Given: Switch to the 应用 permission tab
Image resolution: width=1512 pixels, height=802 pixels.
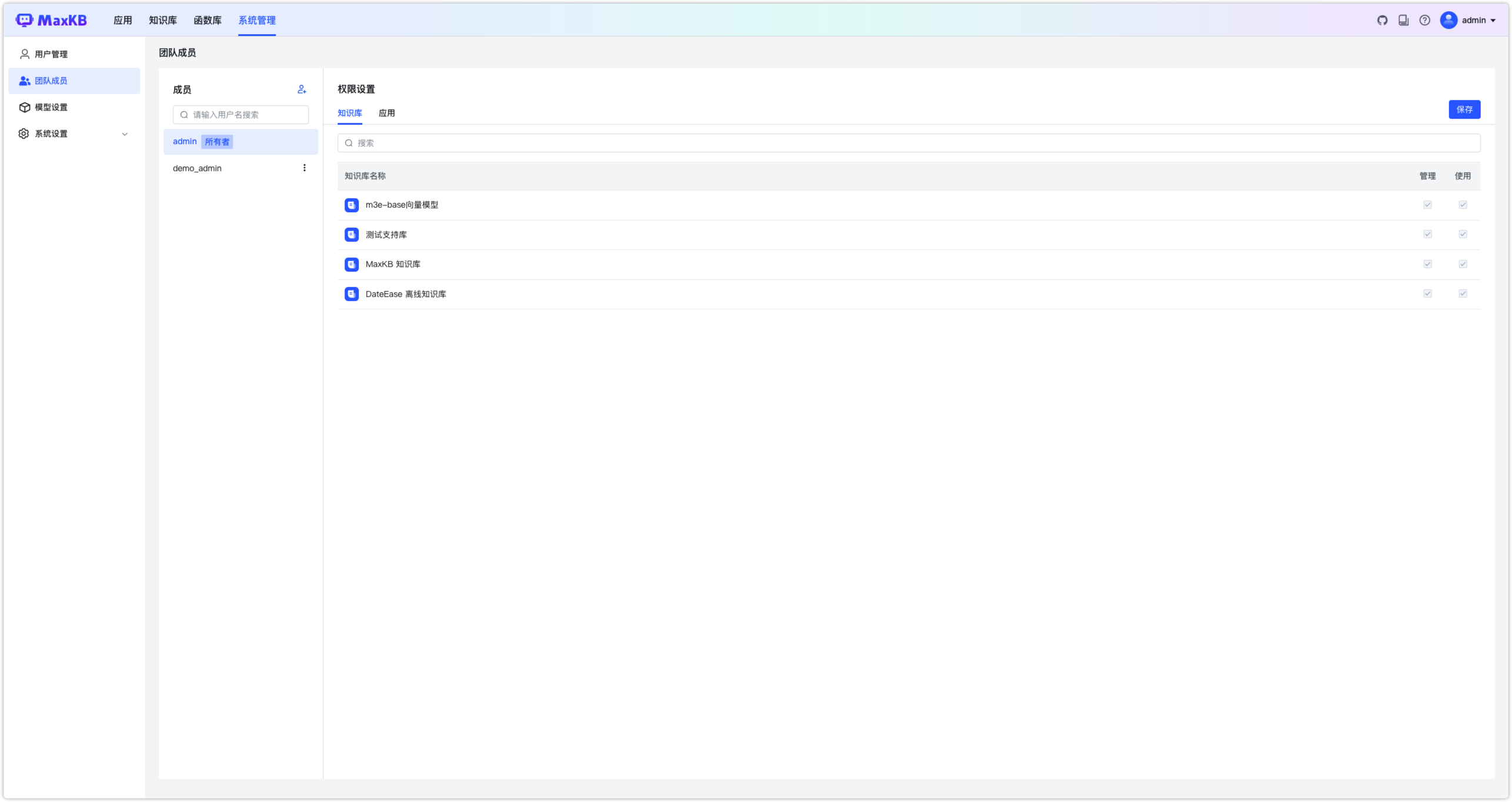Looking at the screenshot, I should [387, 112].
